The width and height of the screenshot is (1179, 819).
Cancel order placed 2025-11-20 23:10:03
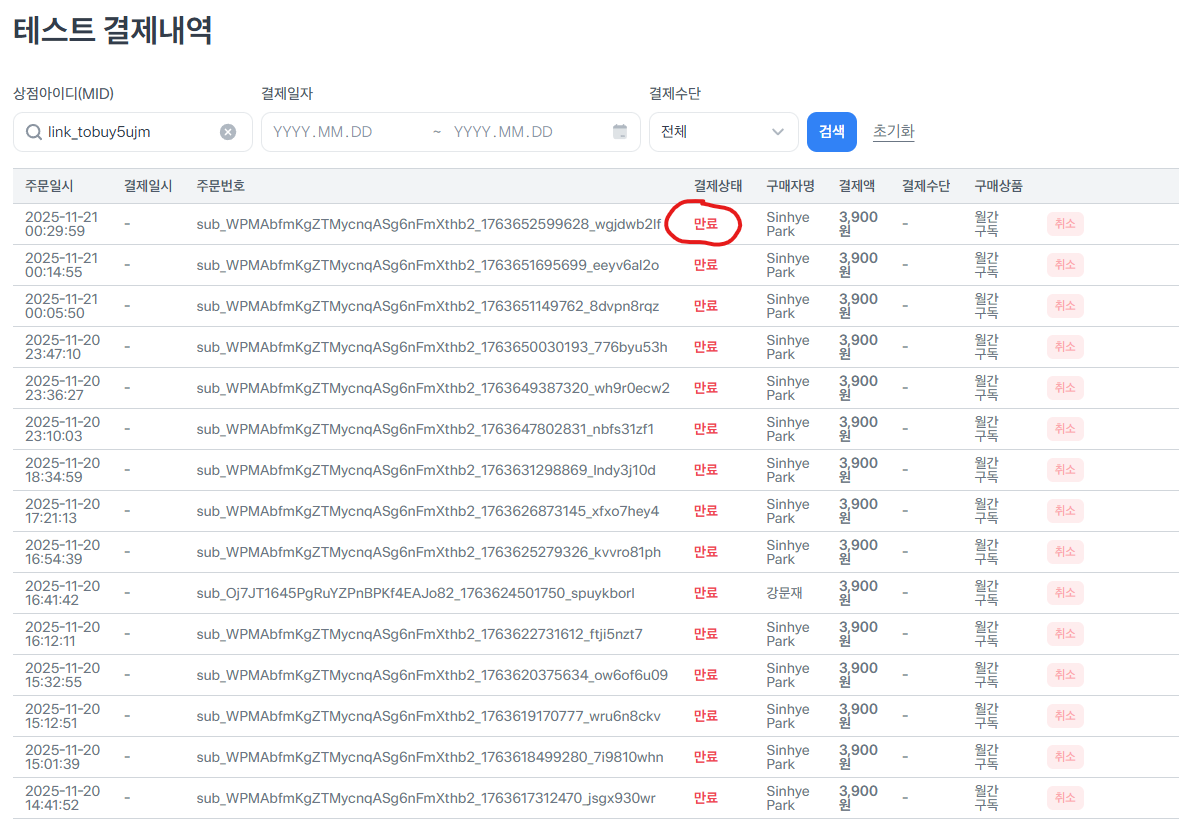click(x=1065, y=429)
